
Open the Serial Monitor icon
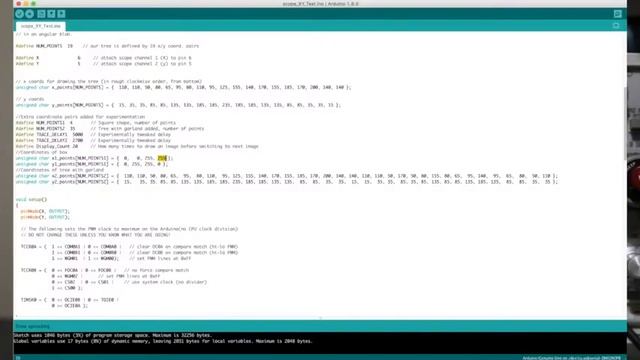pos(618,14)
